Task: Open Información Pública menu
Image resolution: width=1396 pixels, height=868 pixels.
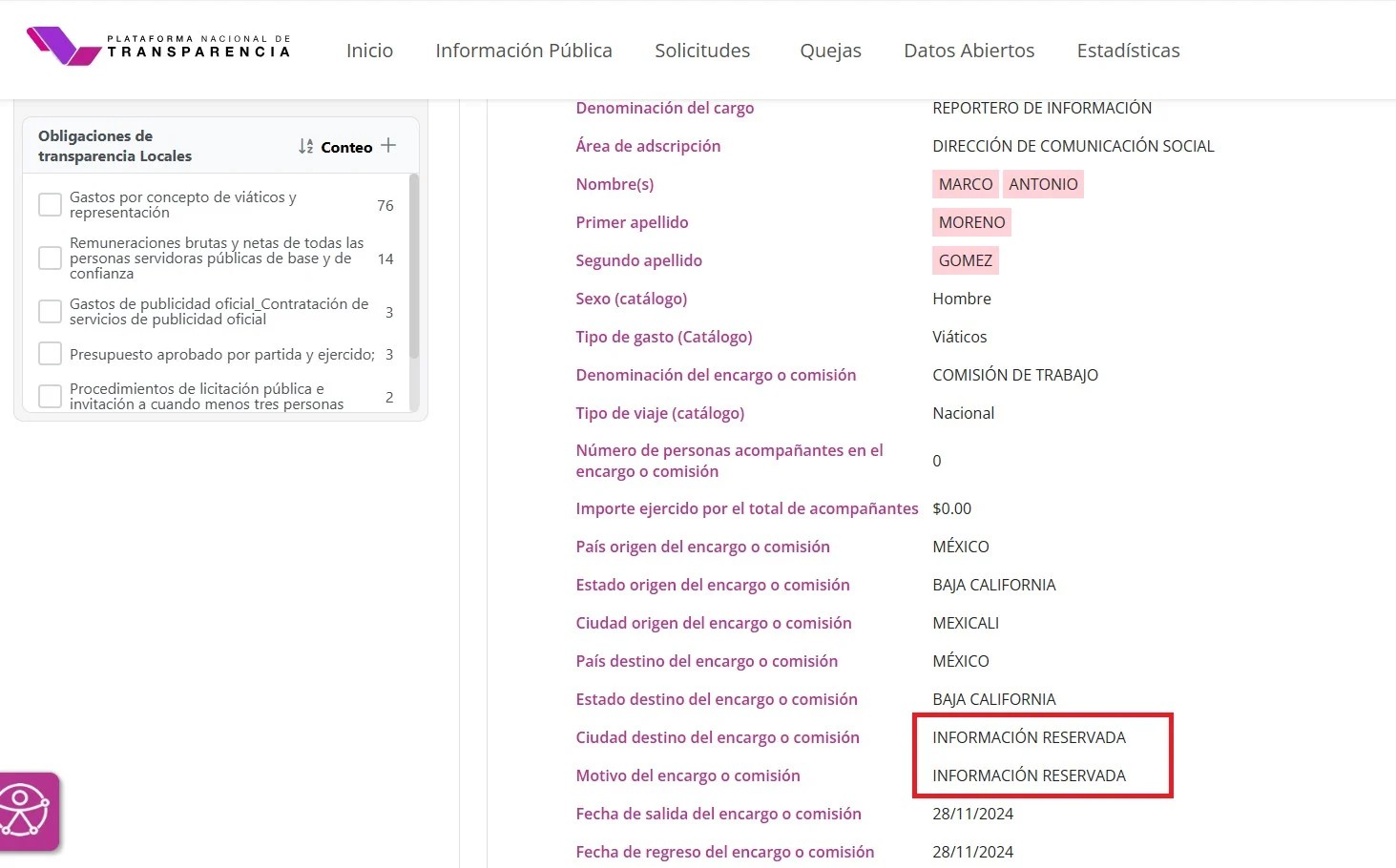Action: [x=524, y=51]
